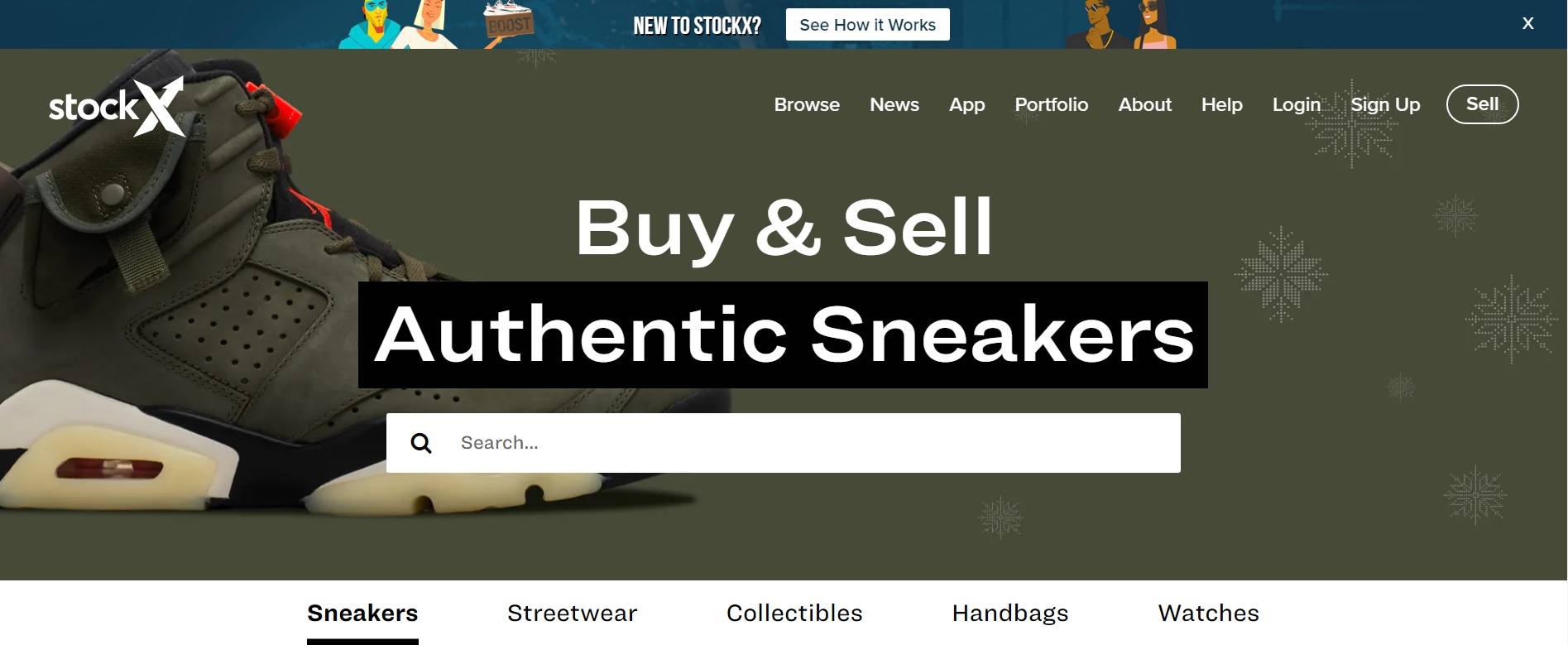Select the Sneakers category tab
Screen dimensions: 1568x645
click(x=362, y=614)
